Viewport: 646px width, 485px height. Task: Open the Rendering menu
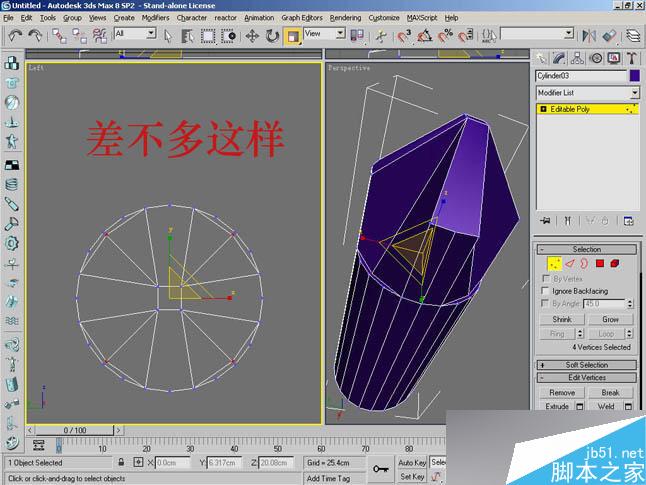point(345,18)
